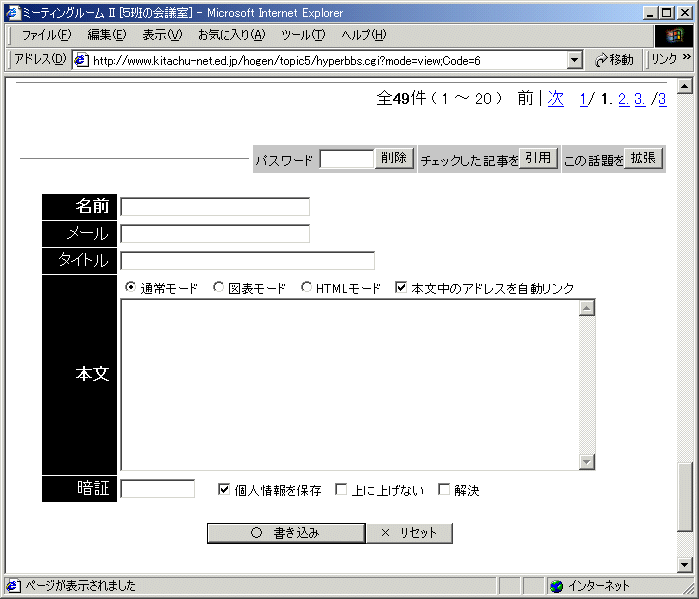This screenshot has height=599, width=699.
Task: Click the Windows logo throbber icon
Action: click(674, 36)
